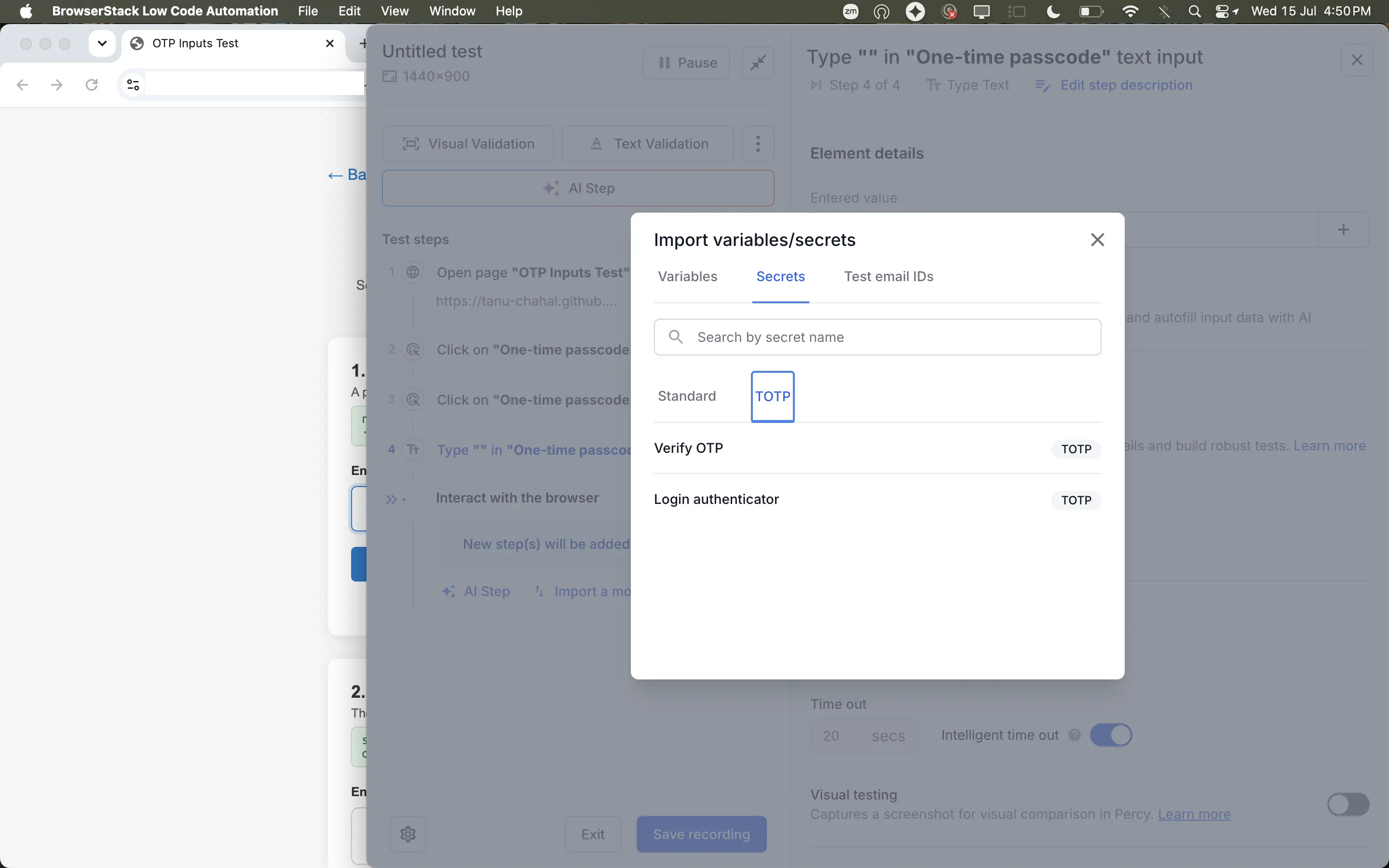Go forward in the browser window
The height and width of the screenshot is (868, 1389).
[56, 85]
